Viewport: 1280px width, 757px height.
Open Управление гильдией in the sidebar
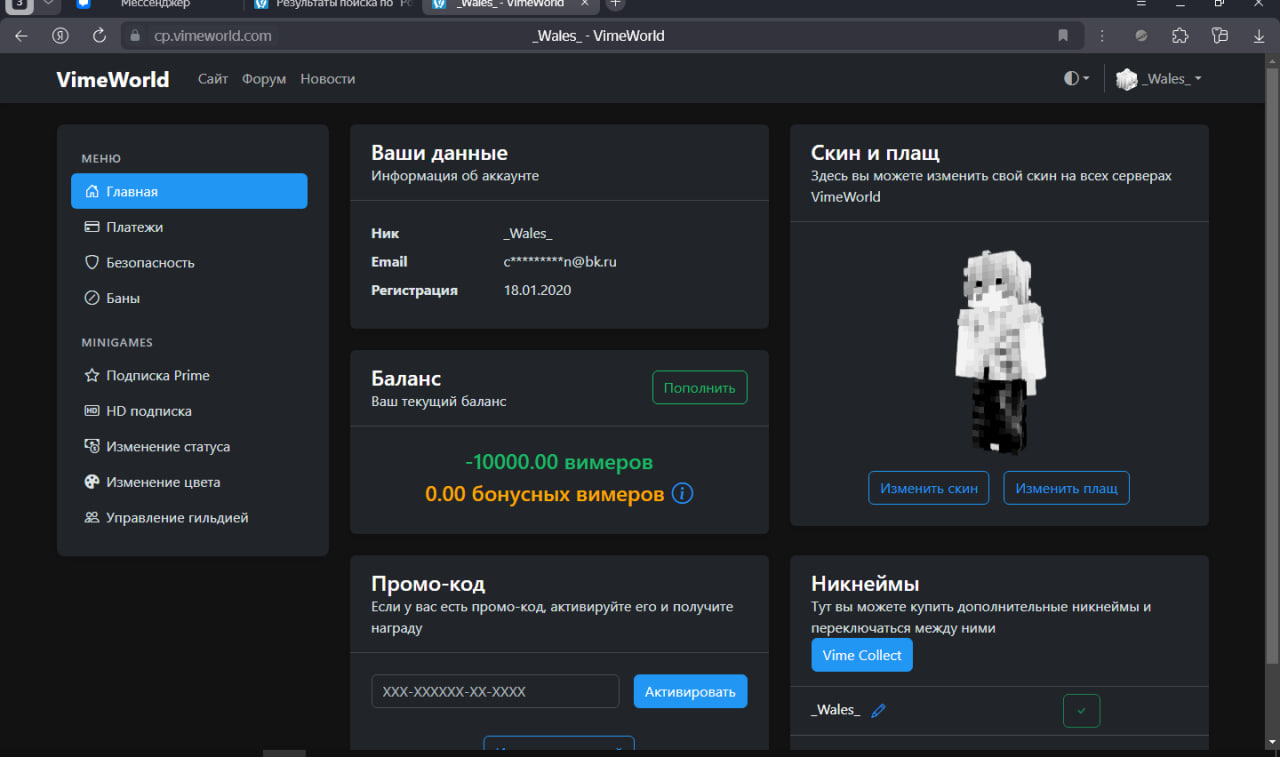click(x=189, y=517)
